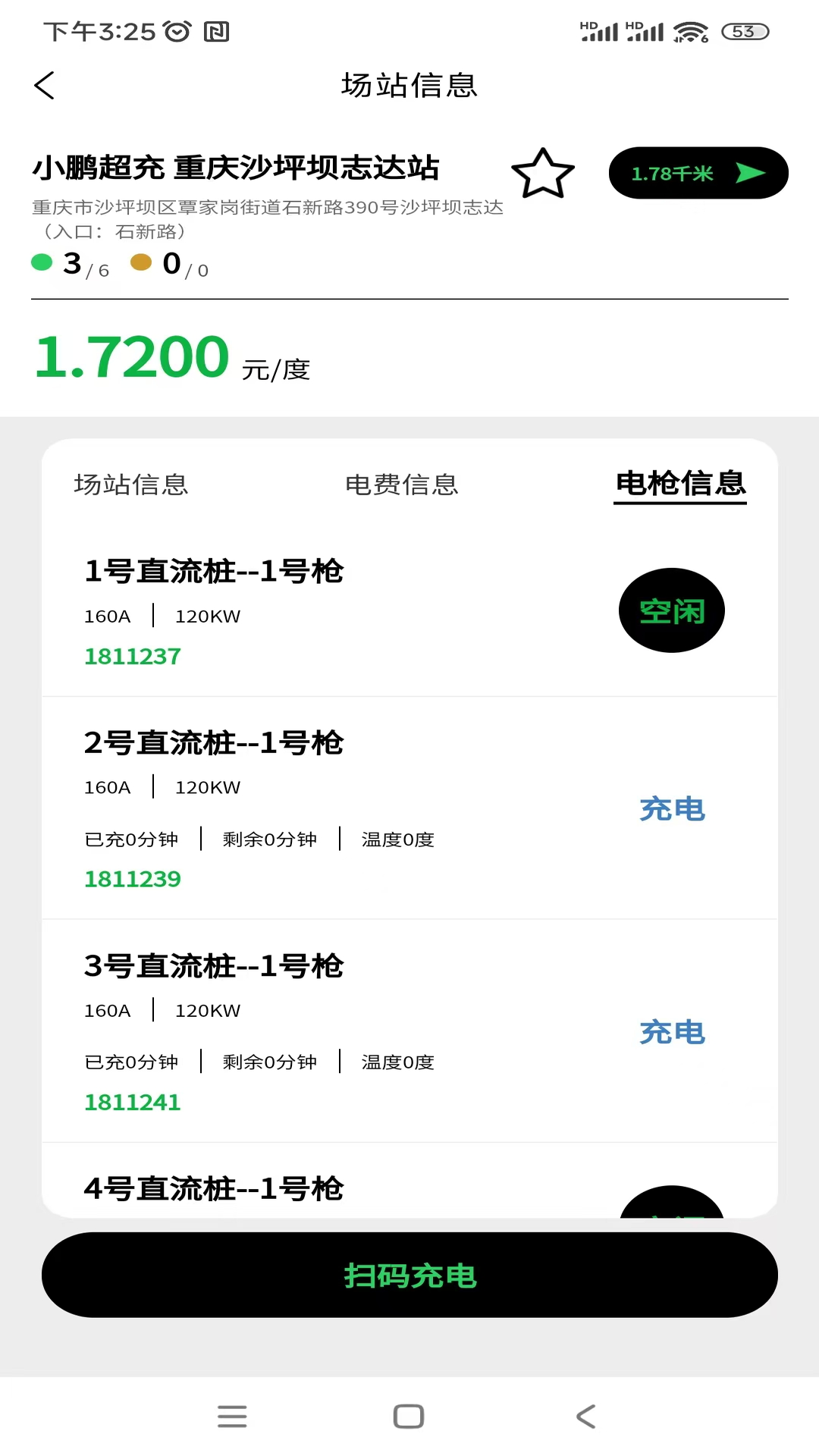Switch to the 场站信息 tab

coord(131,485)
